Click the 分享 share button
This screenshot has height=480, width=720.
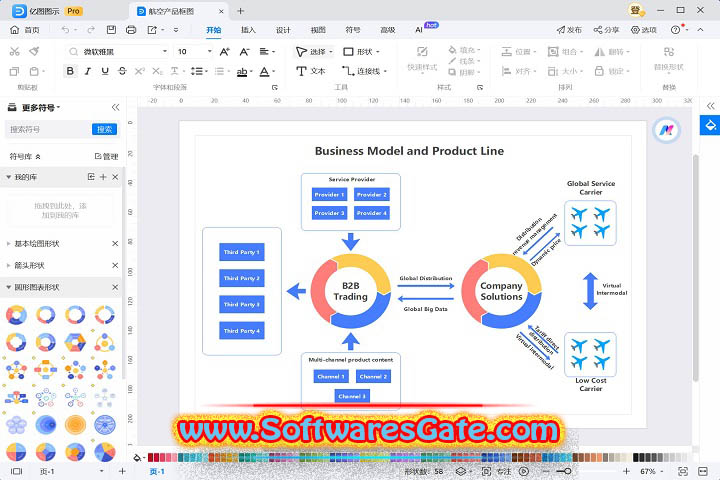(606, 30)
